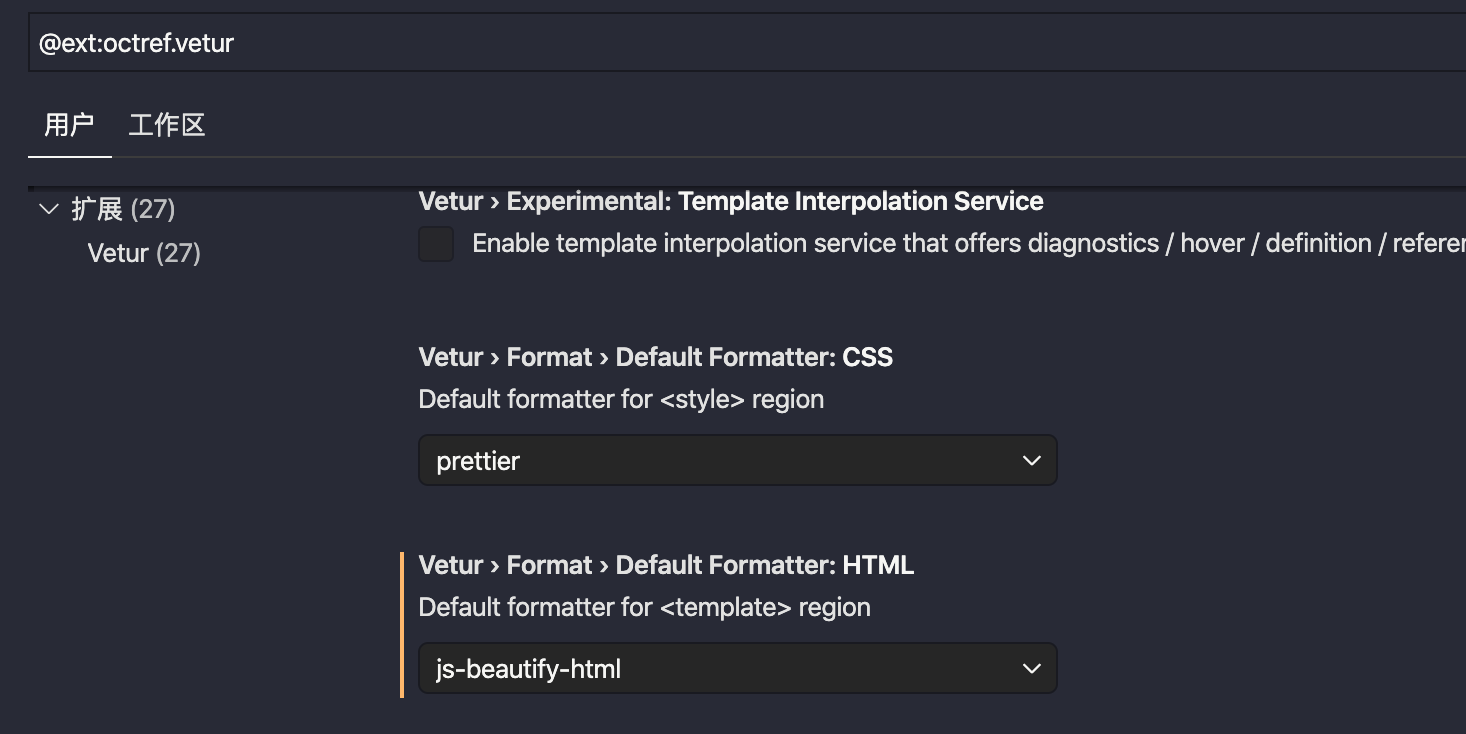Open the CSS default formatter dropdown (prettier)
Screen dimensions: 1466x734
point(738,460)
